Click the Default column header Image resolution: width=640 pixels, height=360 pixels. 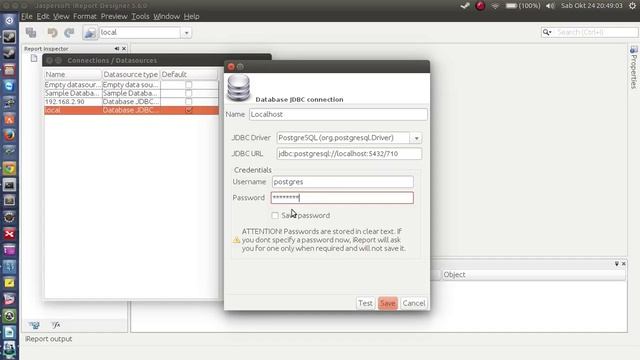[189, 74]
